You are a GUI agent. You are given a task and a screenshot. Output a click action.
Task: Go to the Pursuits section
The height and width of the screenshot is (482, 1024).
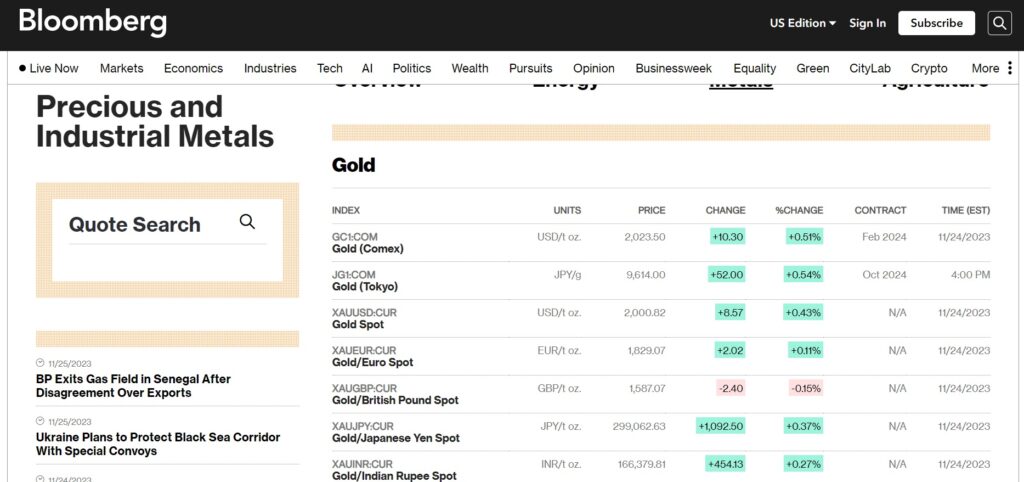tap(530, 68)
